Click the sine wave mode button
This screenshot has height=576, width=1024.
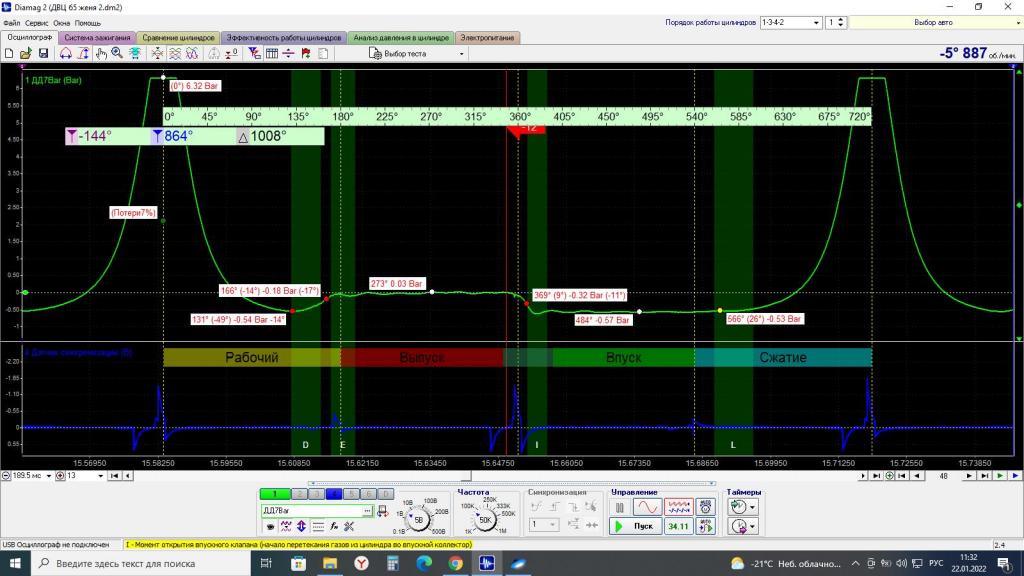point(647,507)
